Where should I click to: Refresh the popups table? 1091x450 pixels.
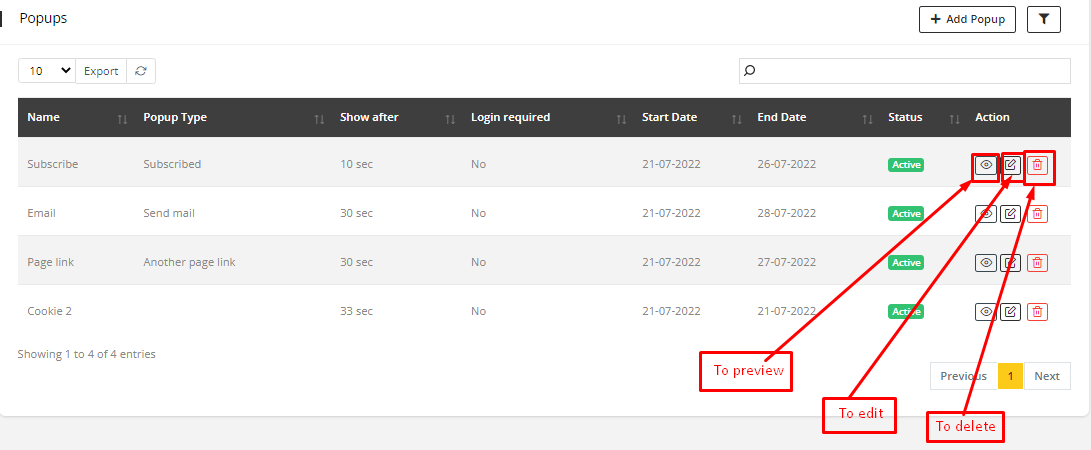[141, 71]
